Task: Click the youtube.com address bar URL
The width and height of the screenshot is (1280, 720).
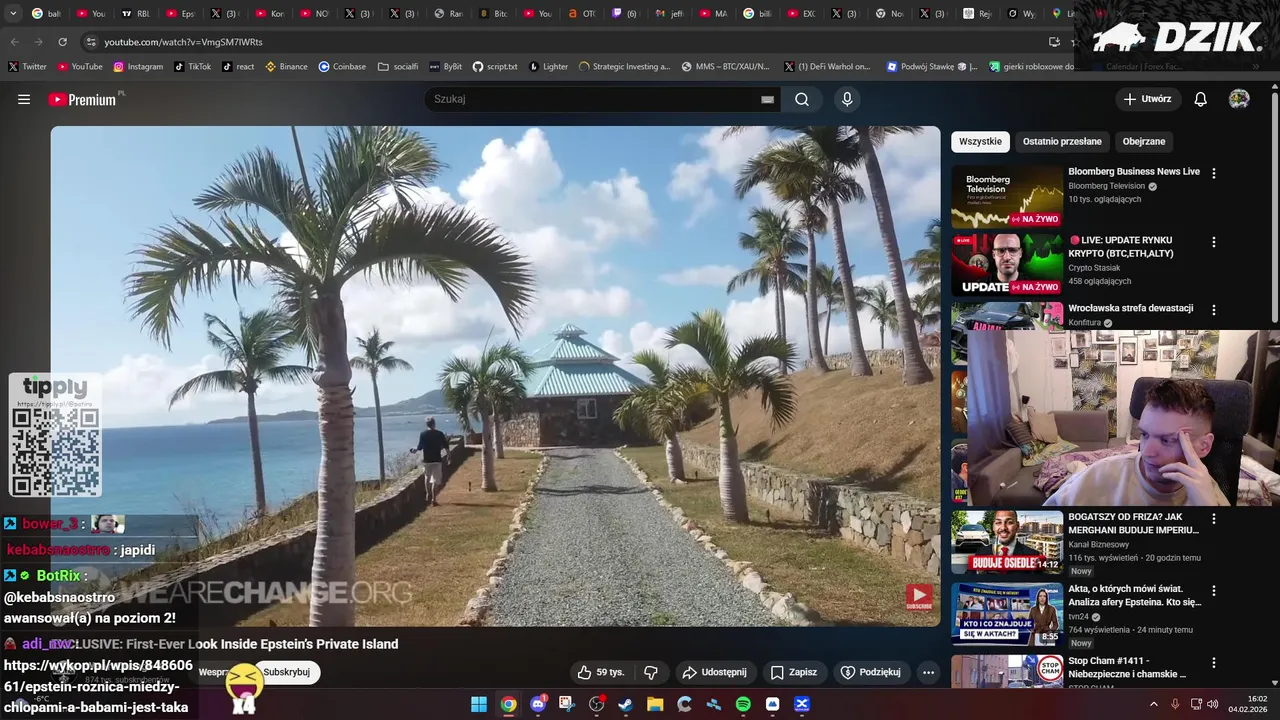Action: pyautogui.click(x=184, y=42)
